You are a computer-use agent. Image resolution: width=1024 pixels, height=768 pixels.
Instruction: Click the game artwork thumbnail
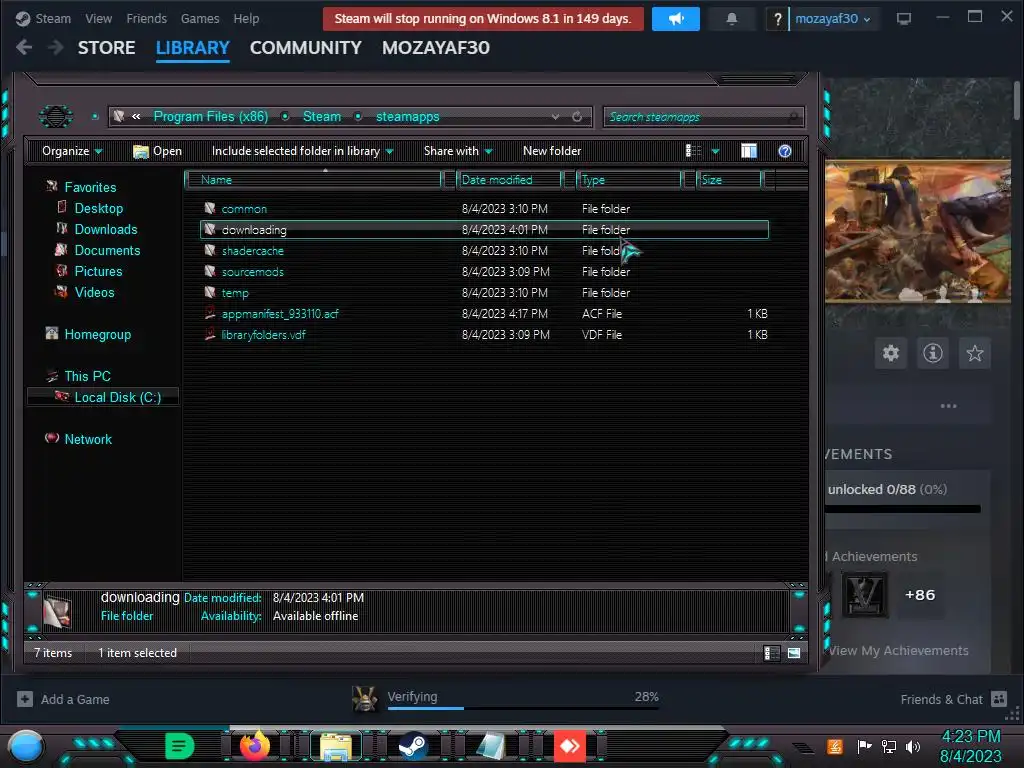918,231
